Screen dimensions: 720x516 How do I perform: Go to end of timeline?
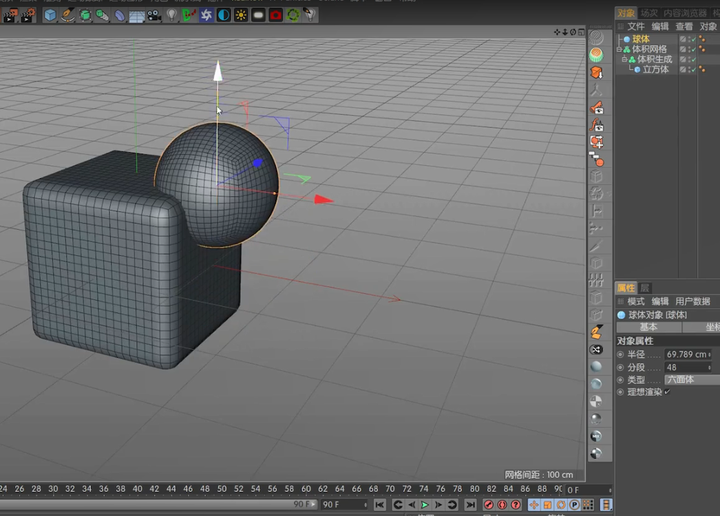(x=470, y=505)
